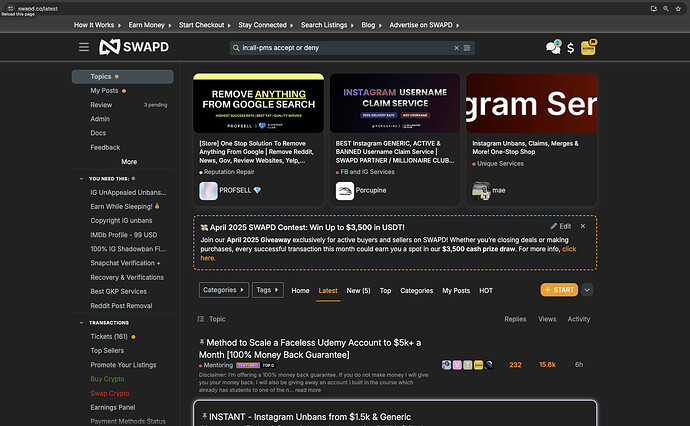Sort topics by Activity column
This screenshot has width=690, height=426.
click(579, 319)
